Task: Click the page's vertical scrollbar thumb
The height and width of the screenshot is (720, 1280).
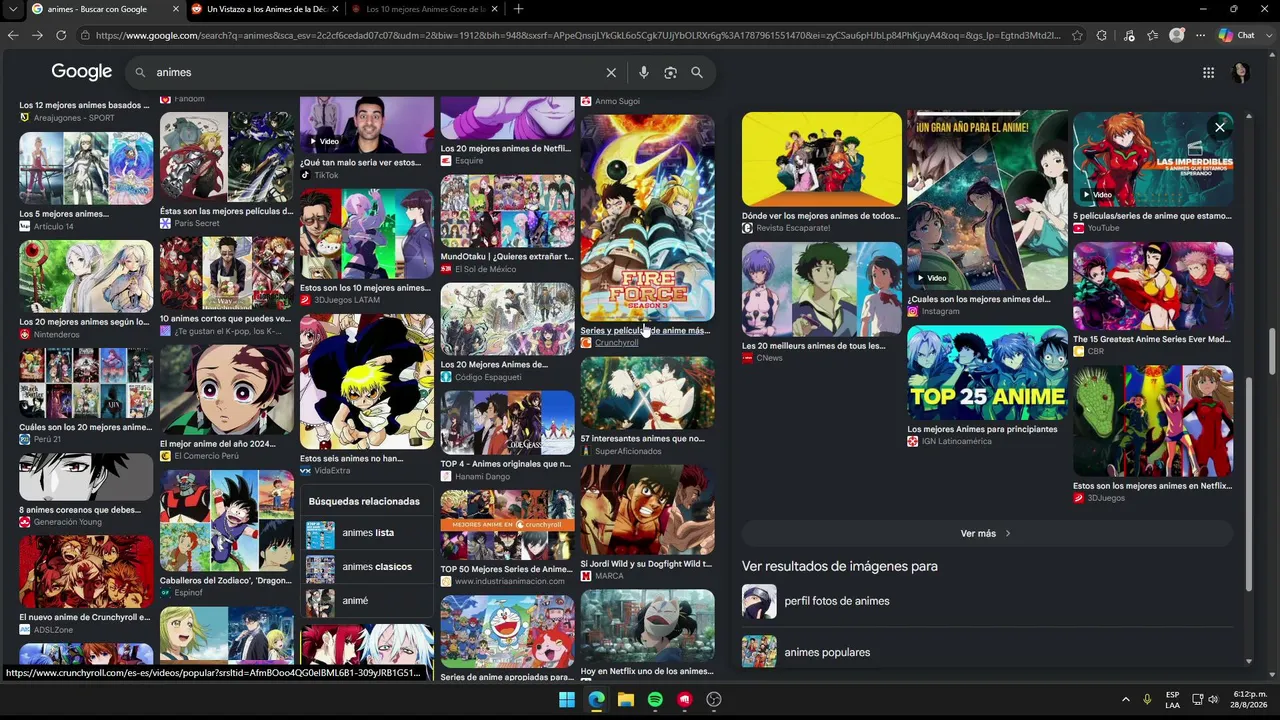Action: tap(1272, 351)
